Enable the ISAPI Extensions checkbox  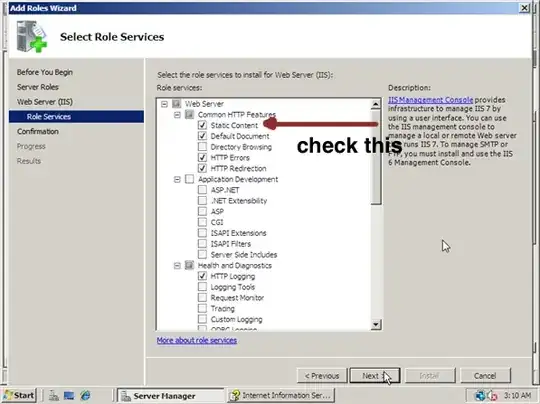pos(202,233)
